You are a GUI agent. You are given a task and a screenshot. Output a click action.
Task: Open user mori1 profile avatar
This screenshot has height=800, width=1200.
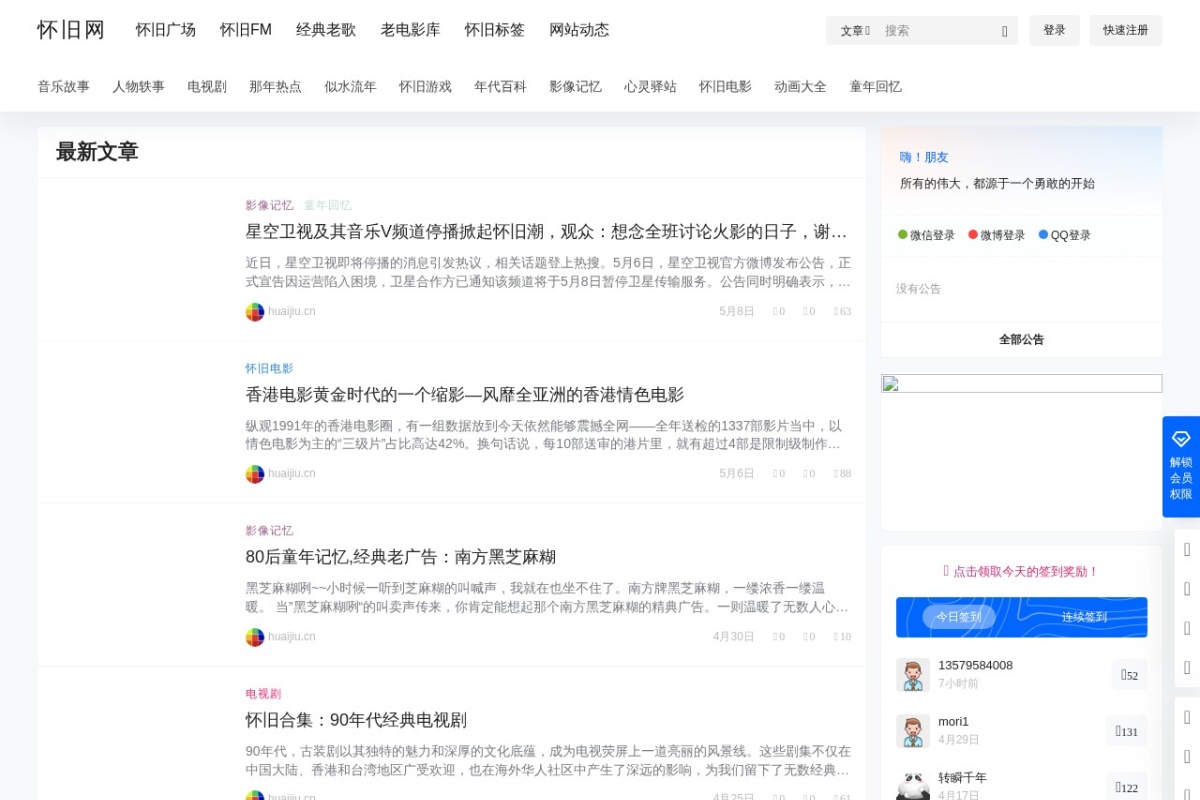[x=913, y=731]
